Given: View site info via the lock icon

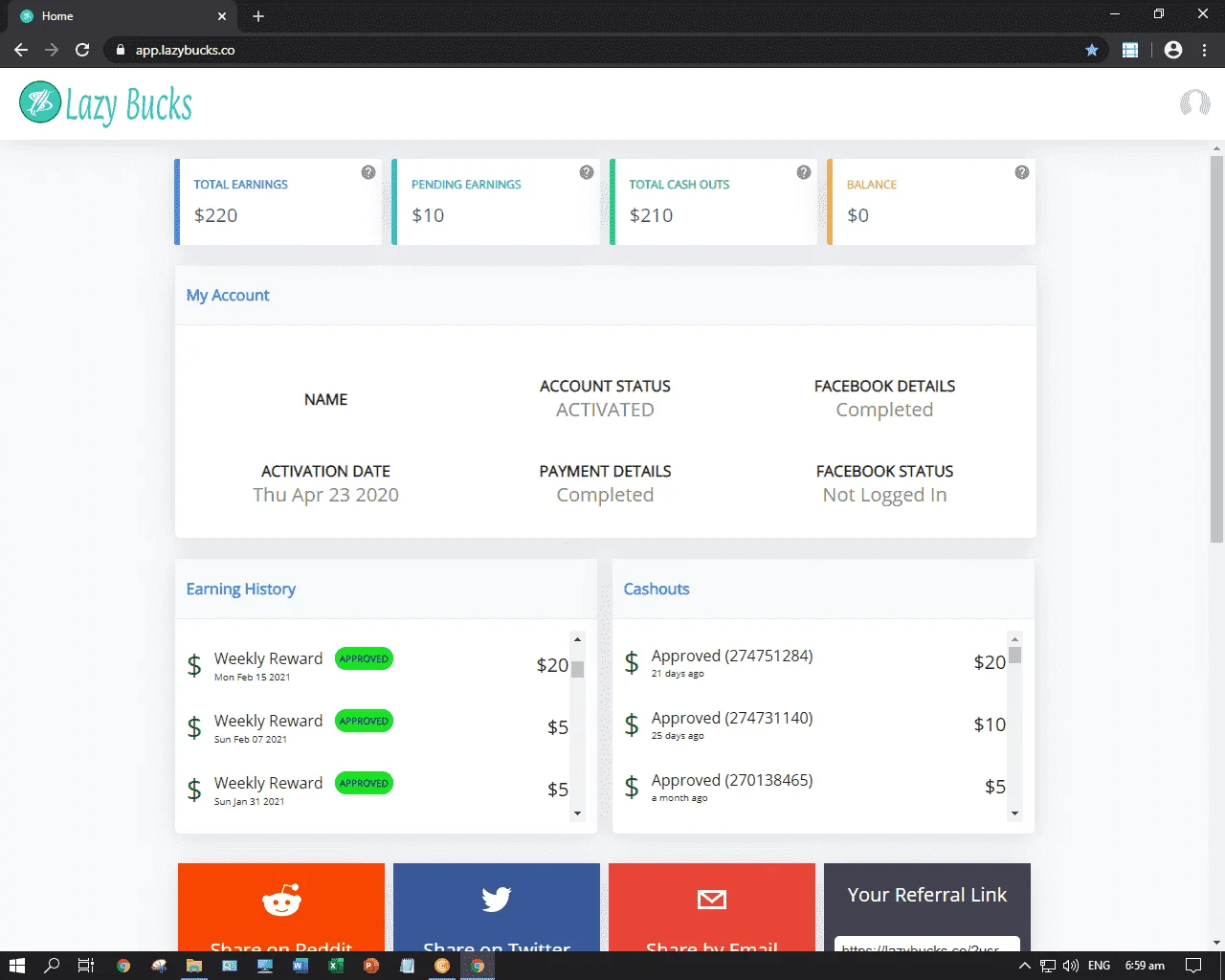Looking at the screenshot, I should [x=120, y=50].
